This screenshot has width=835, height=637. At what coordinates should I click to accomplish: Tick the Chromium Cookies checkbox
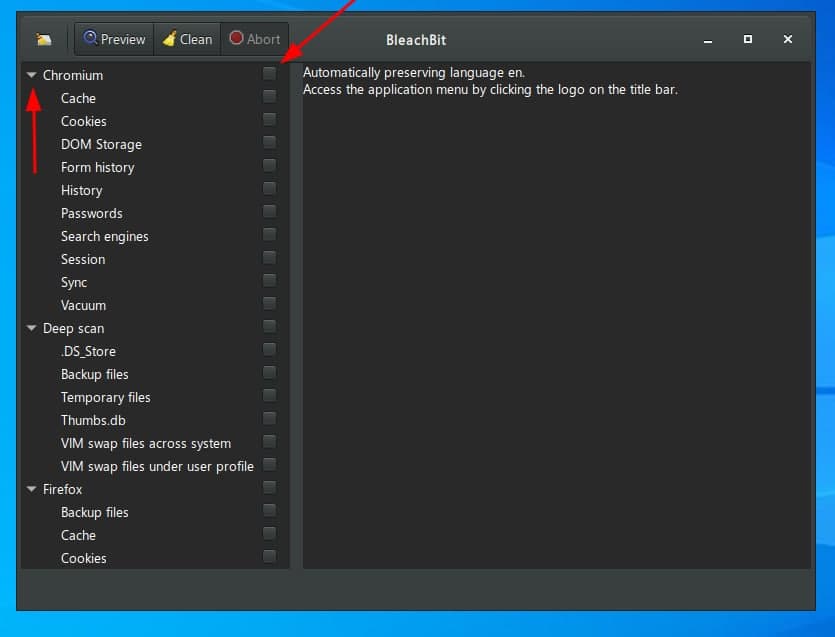pyautogui.click(x=269, y=120)
